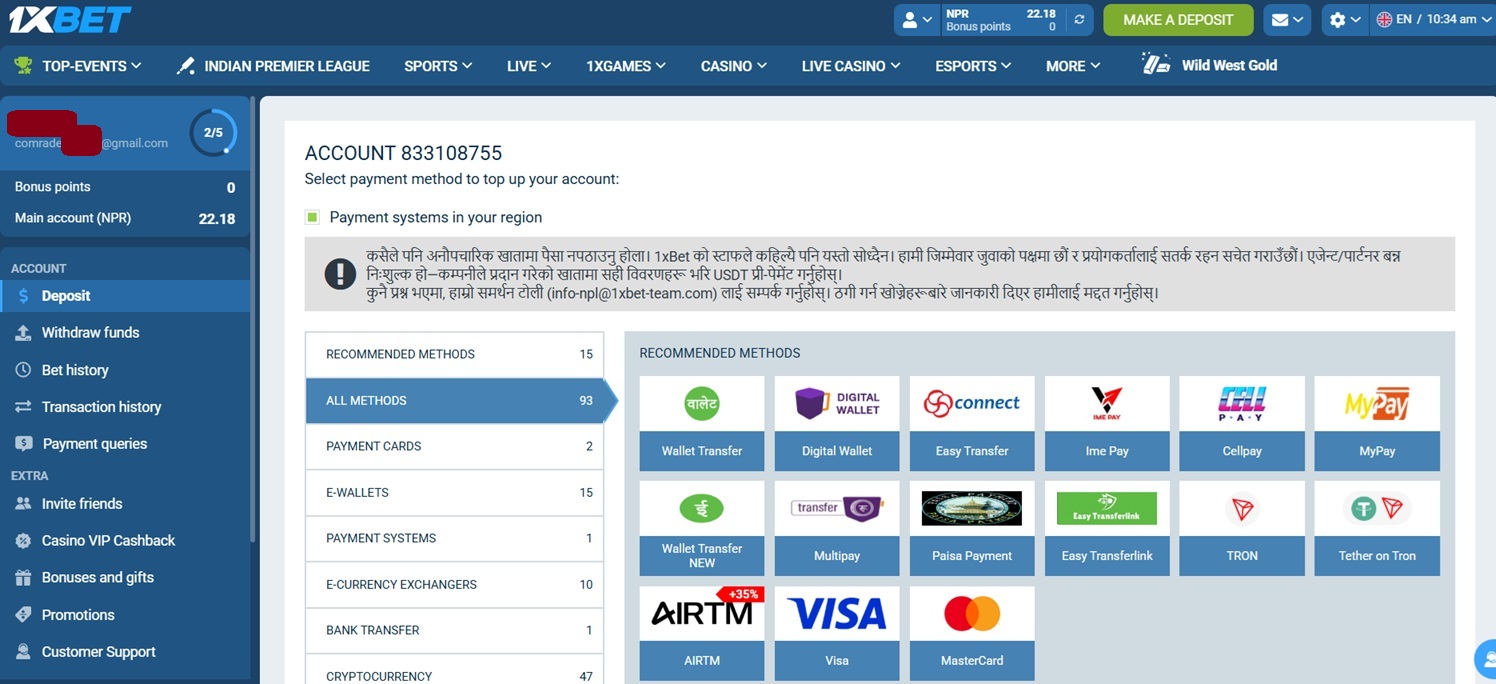Click the Invite friends icon
The width and height of the screenshot is (1496, 684).
[23, 504]
